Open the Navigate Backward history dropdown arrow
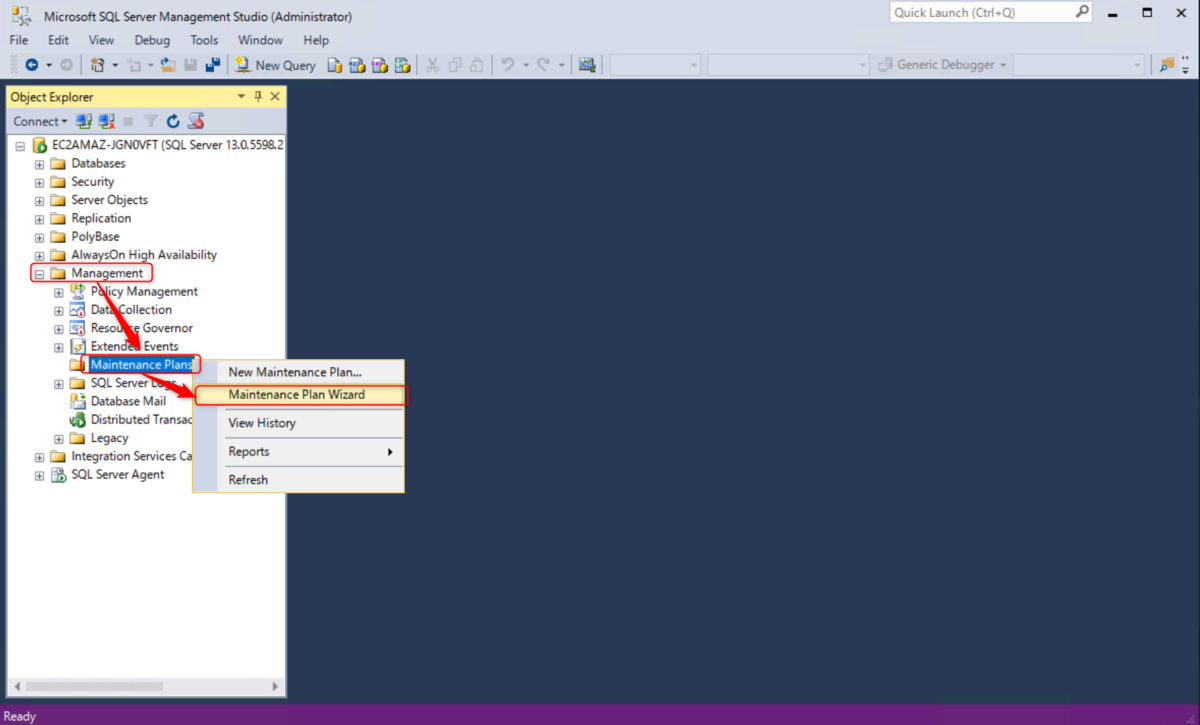1200x725 pixels. pyautogui.click(x=48, y=65)
